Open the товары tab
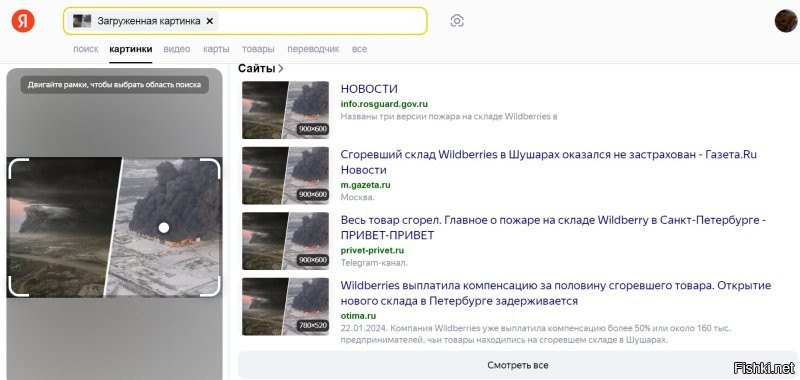Image resolution: width=800 pixels, height=380 pixels. [258, 49]
